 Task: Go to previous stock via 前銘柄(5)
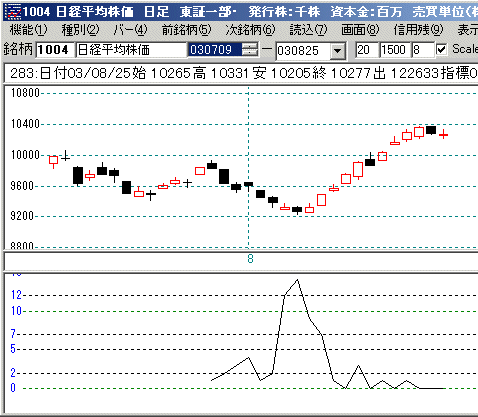tap(187, 30)
